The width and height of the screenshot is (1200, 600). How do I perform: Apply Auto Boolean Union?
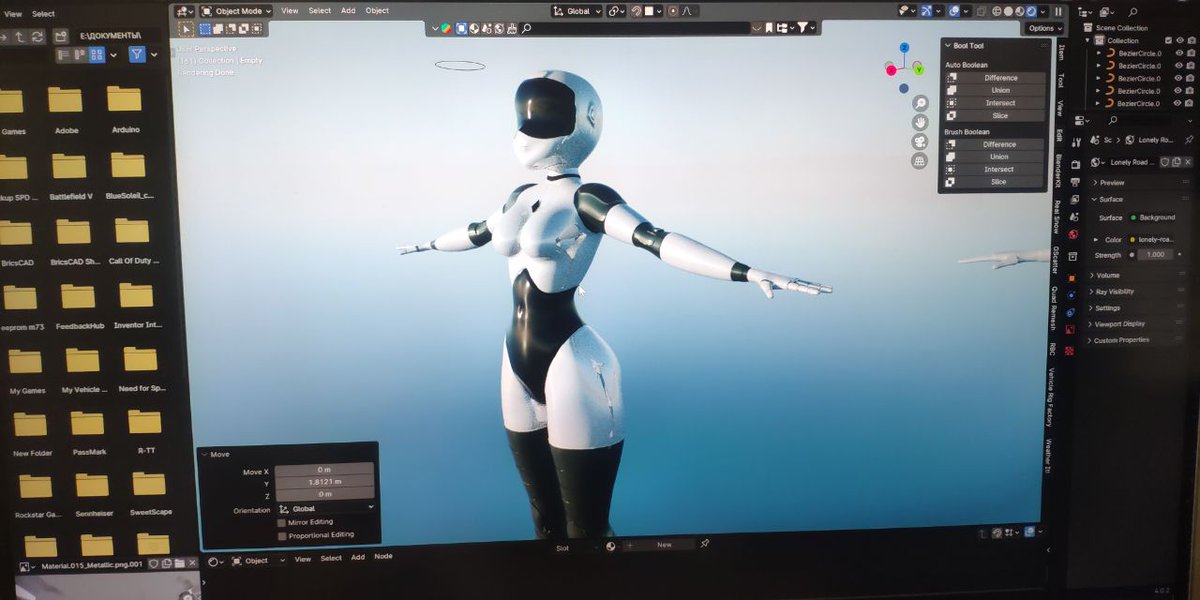click(996, 90)
